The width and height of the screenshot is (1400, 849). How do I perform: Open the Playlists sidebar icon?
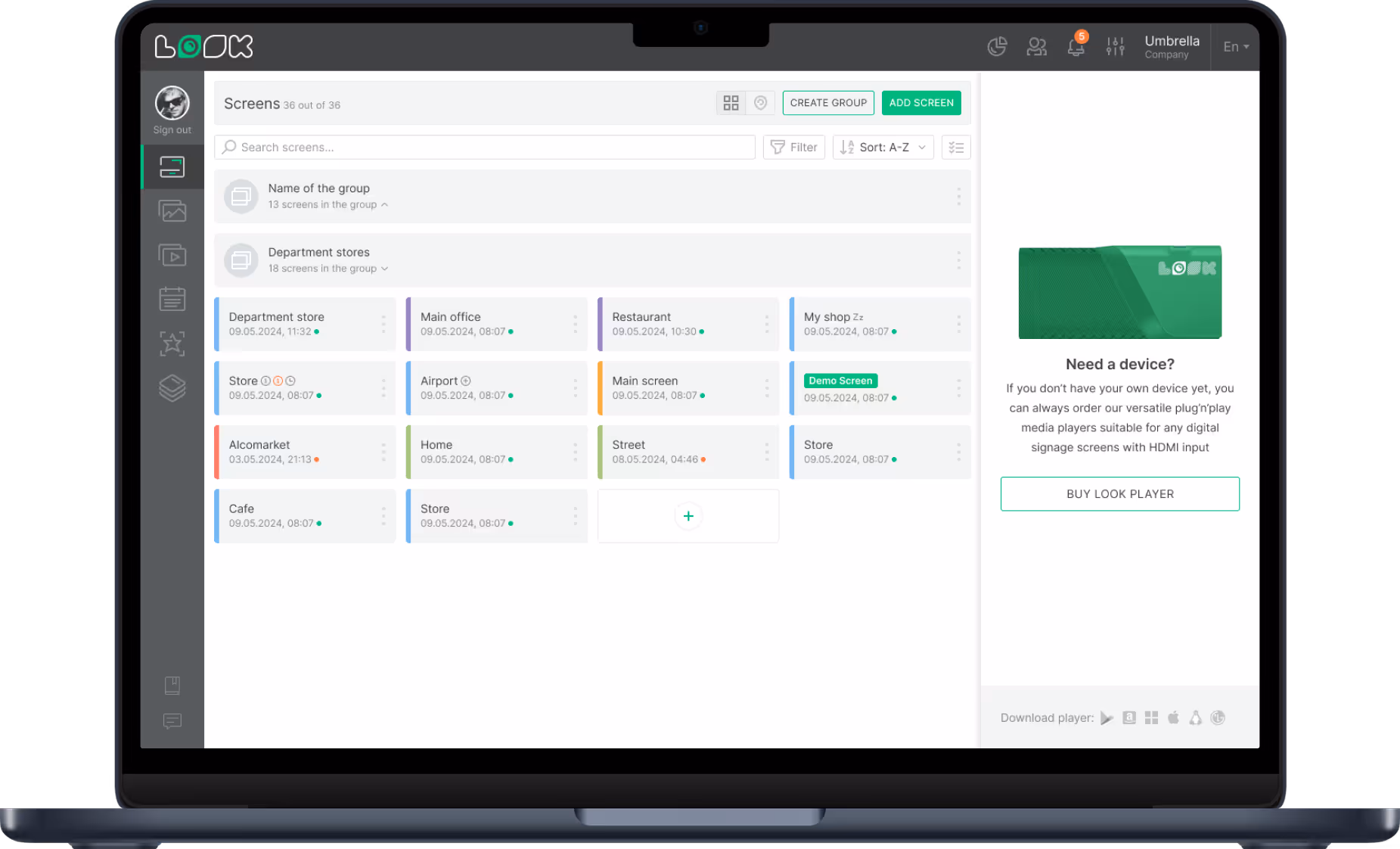[x=172, y=255]
